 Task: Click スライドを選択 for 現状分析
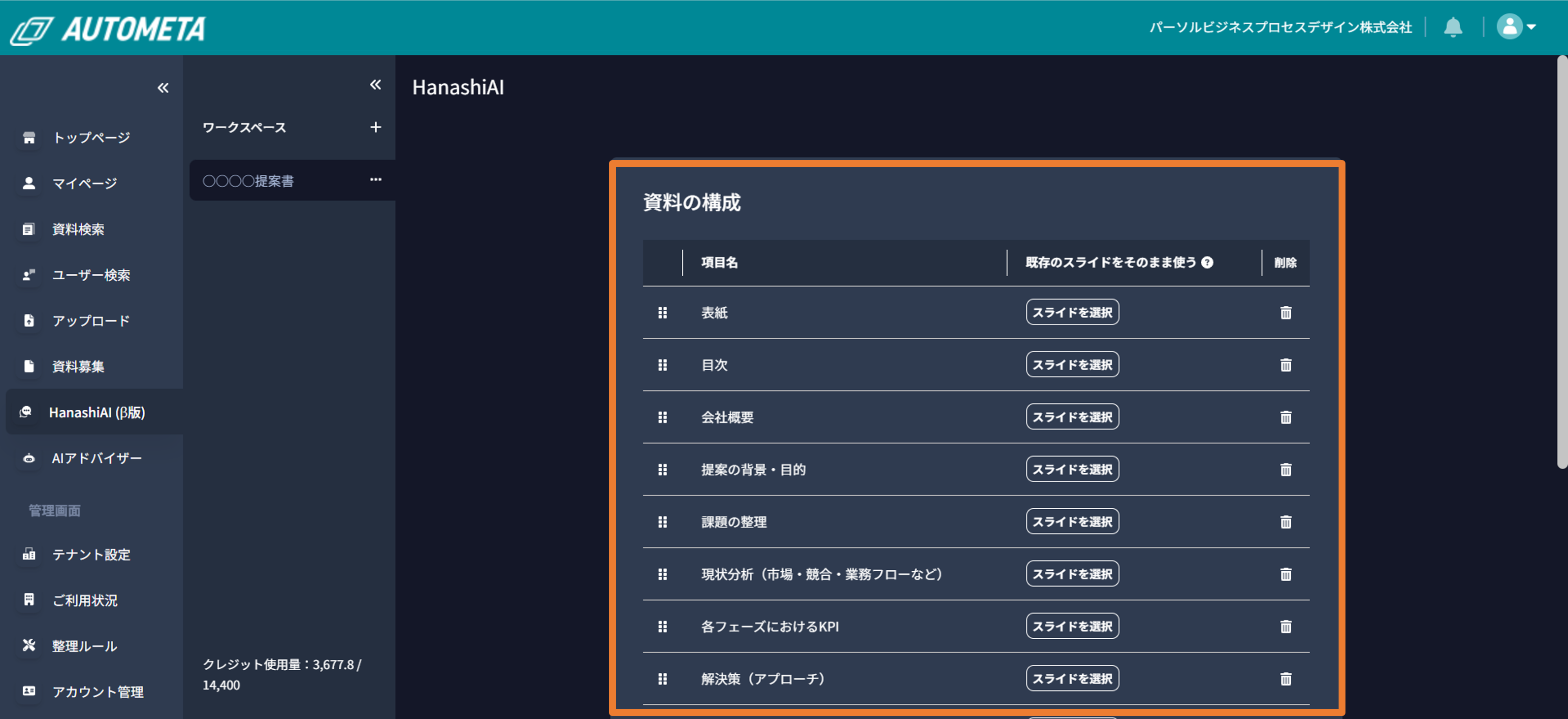[1072, 574]
